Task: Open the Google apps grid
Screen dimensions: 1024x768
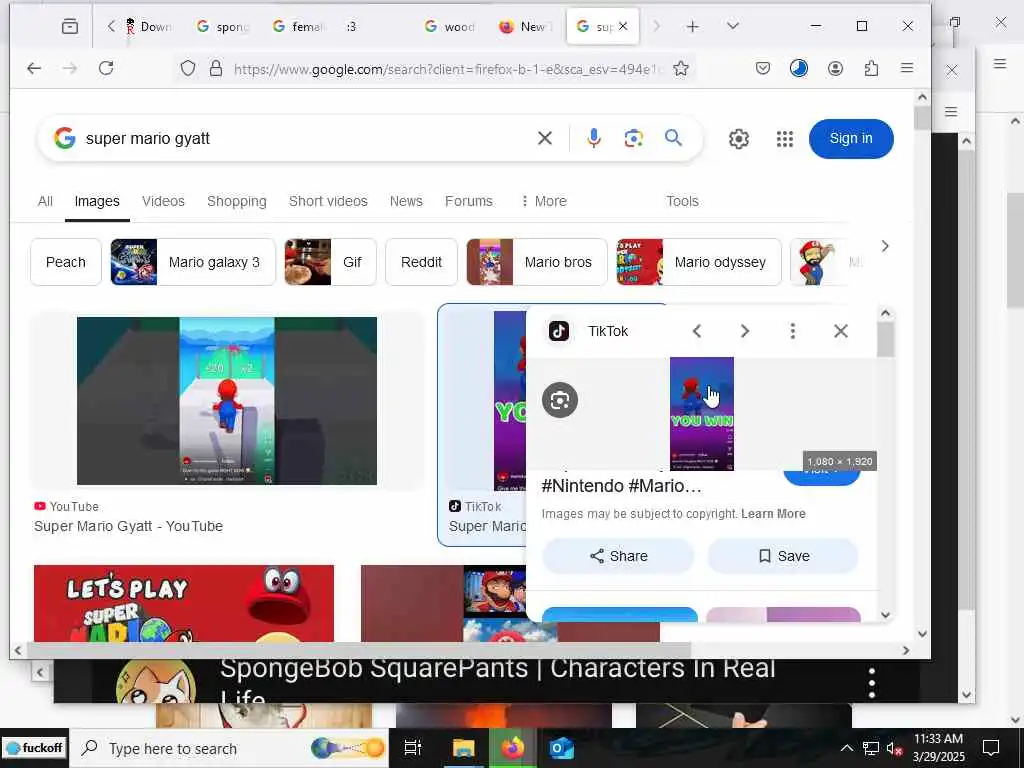Action: click(784, 139)
